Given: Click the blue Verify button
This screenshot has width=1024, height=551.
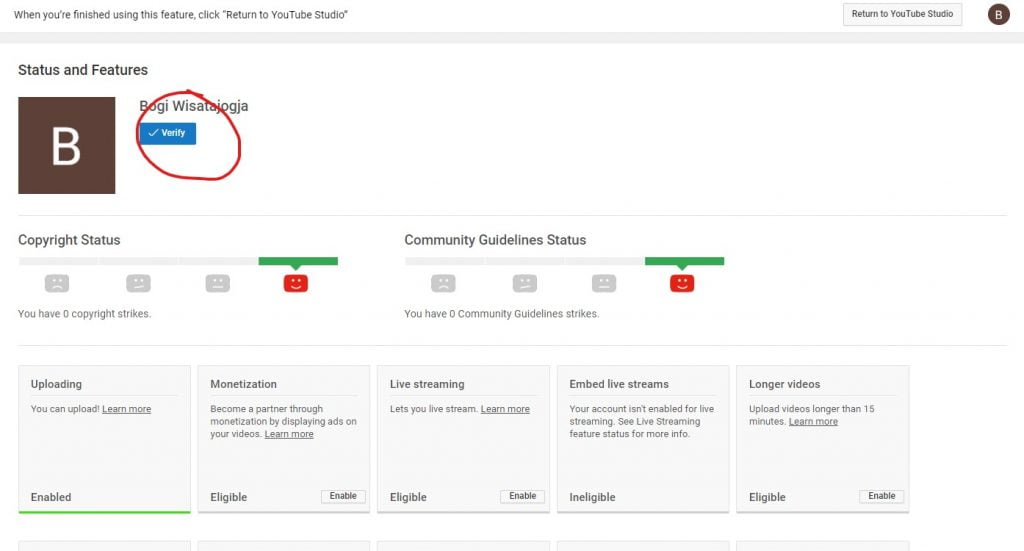Looking at the screenshot, I should point(167,133).
